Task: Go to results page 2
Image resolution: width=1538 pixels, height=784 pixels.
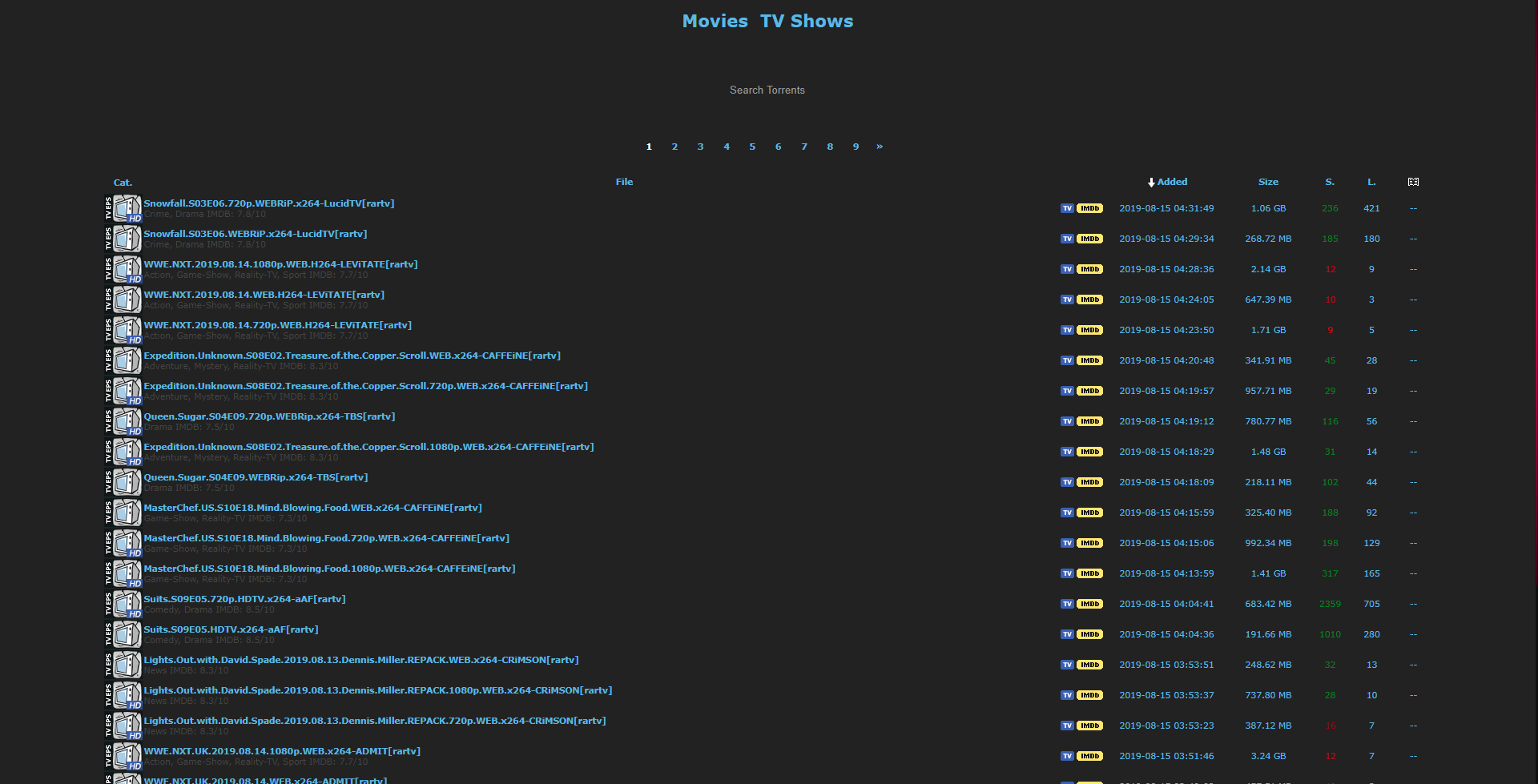Action: click(674, 147)
